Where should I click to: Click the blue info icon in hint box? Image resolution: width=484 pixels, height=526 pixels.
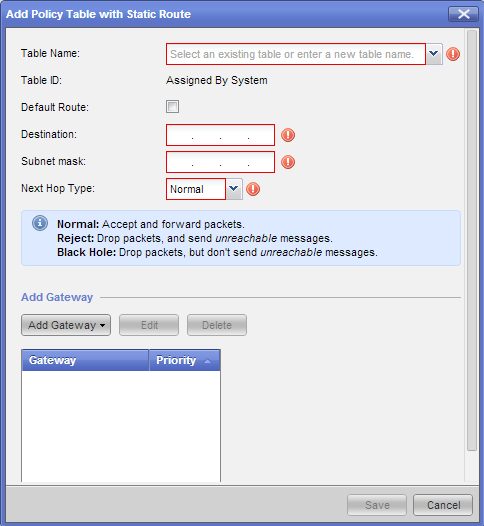40,223
